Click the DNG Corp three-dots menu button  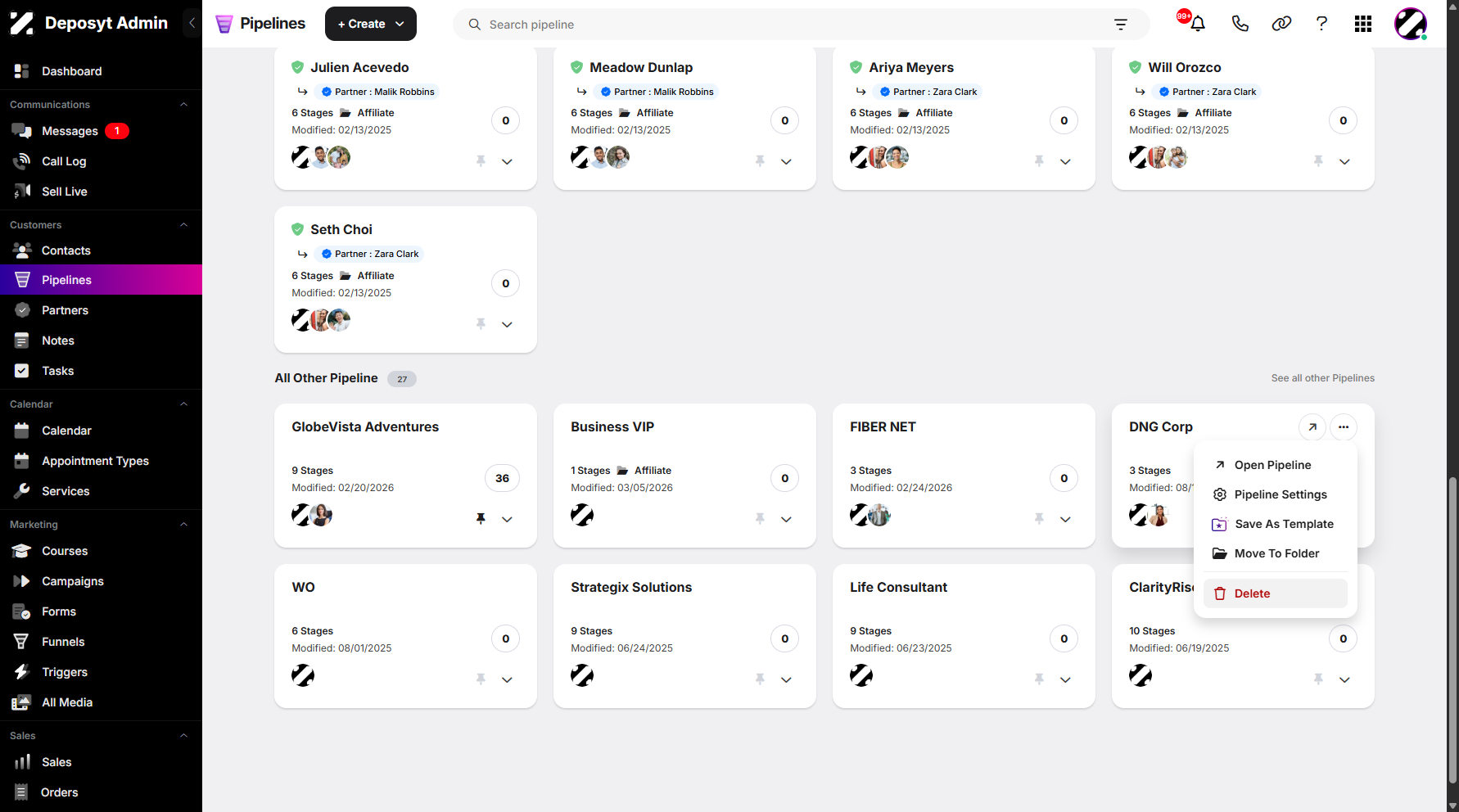[1344, 426]
